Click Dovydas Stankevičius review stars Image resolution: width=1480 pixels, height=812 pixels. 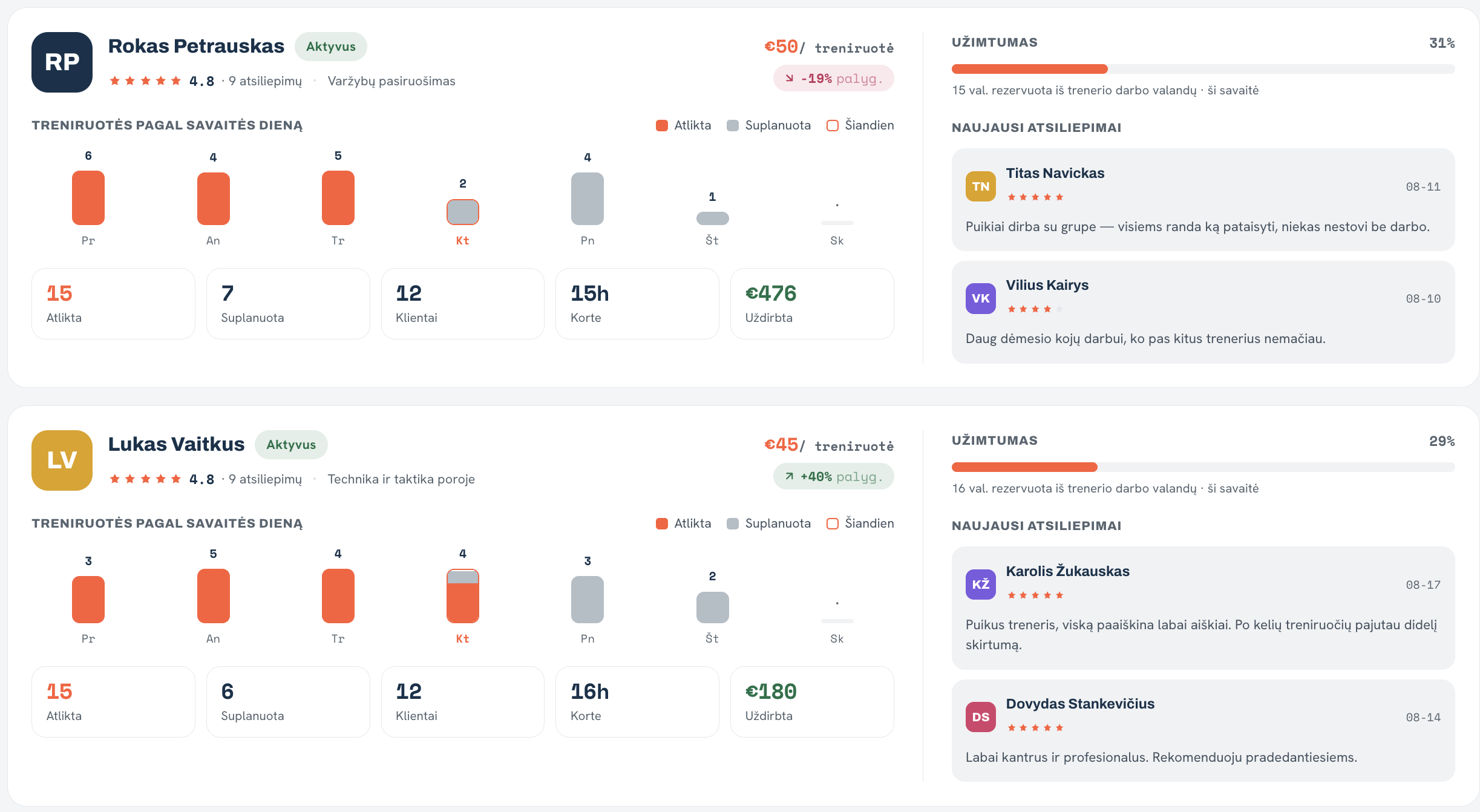[x=1035, y=728]
